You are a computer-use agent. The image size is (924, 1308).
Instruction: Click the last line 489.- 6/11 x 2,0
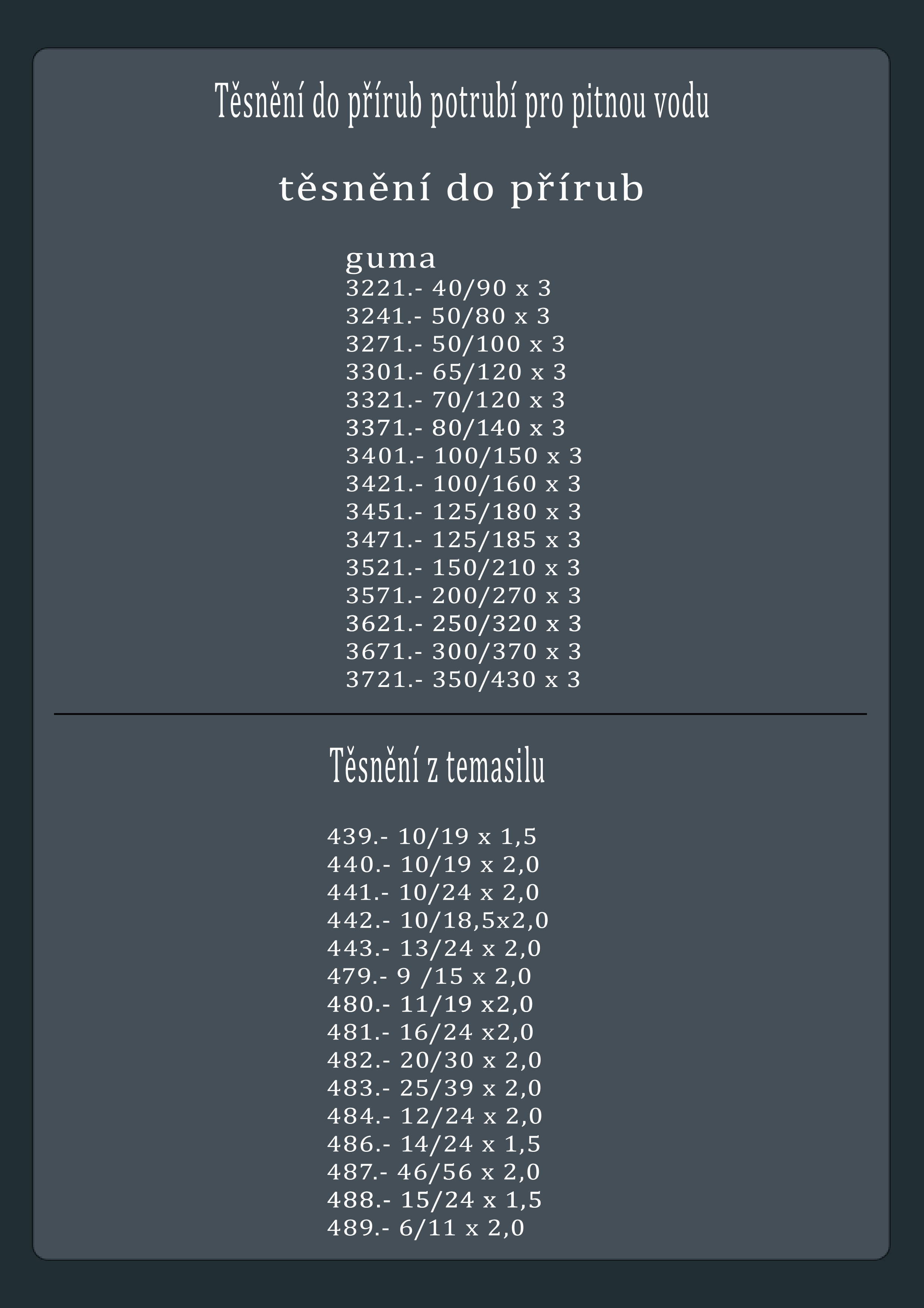(x=425, y=1227)
